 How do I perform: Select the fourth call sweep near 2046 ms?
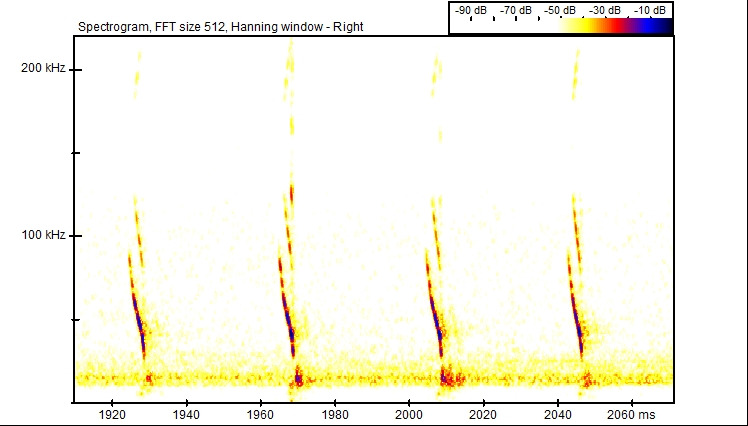[578, 320]
